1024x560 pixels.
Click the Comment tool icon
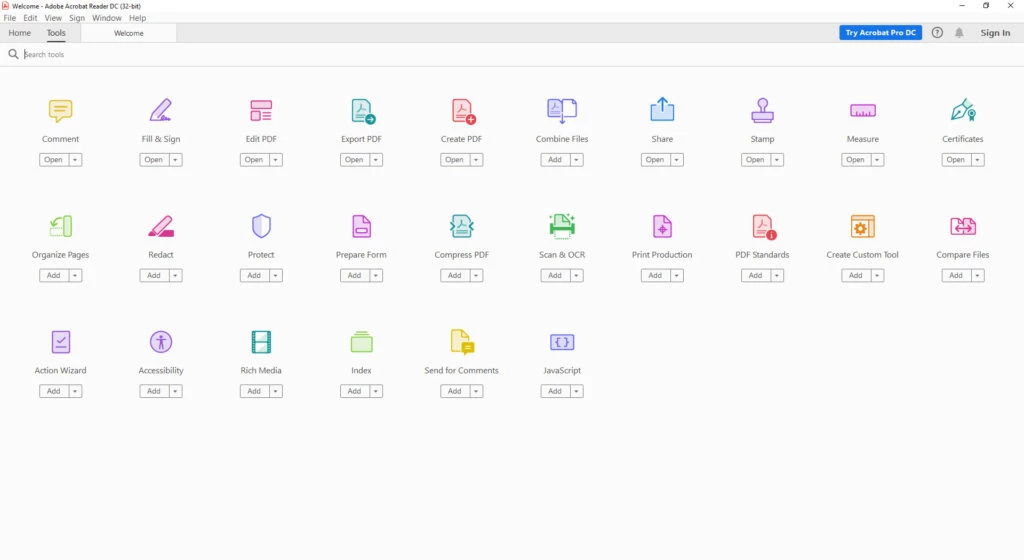click(60, 110)
